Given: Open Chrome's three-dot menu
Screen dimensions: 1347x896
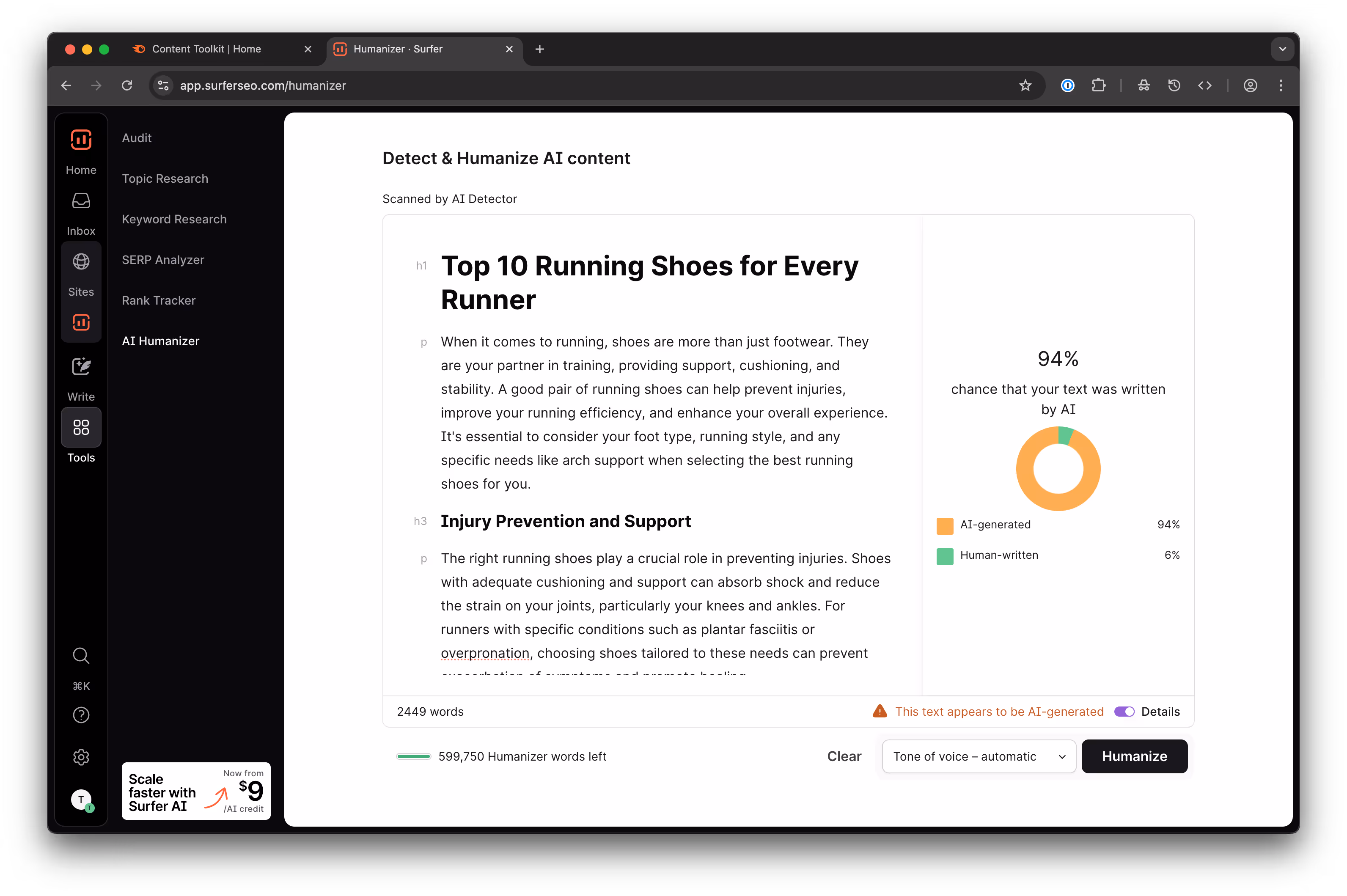Looking at the screenshot, I should pyautogui.click(x=1280, y=86).
